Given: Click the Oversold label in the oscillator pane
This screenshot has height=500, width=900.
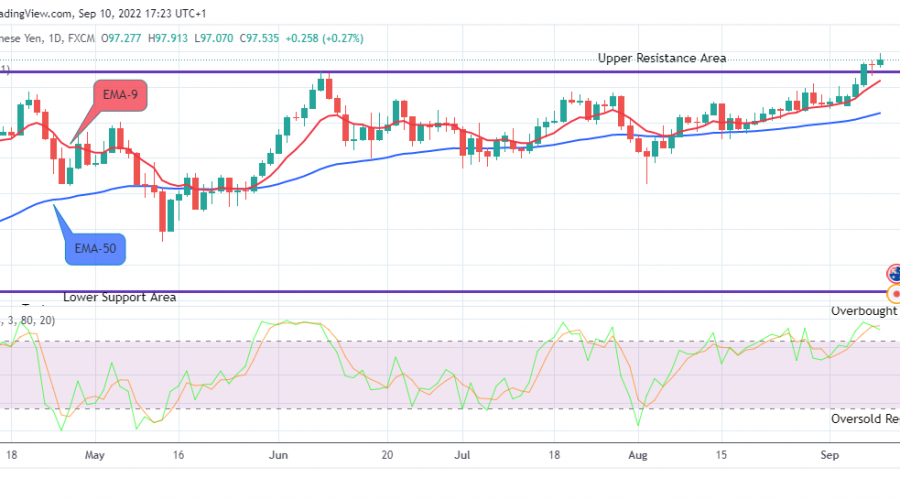Looking at the screenshot, I should 863,419.
